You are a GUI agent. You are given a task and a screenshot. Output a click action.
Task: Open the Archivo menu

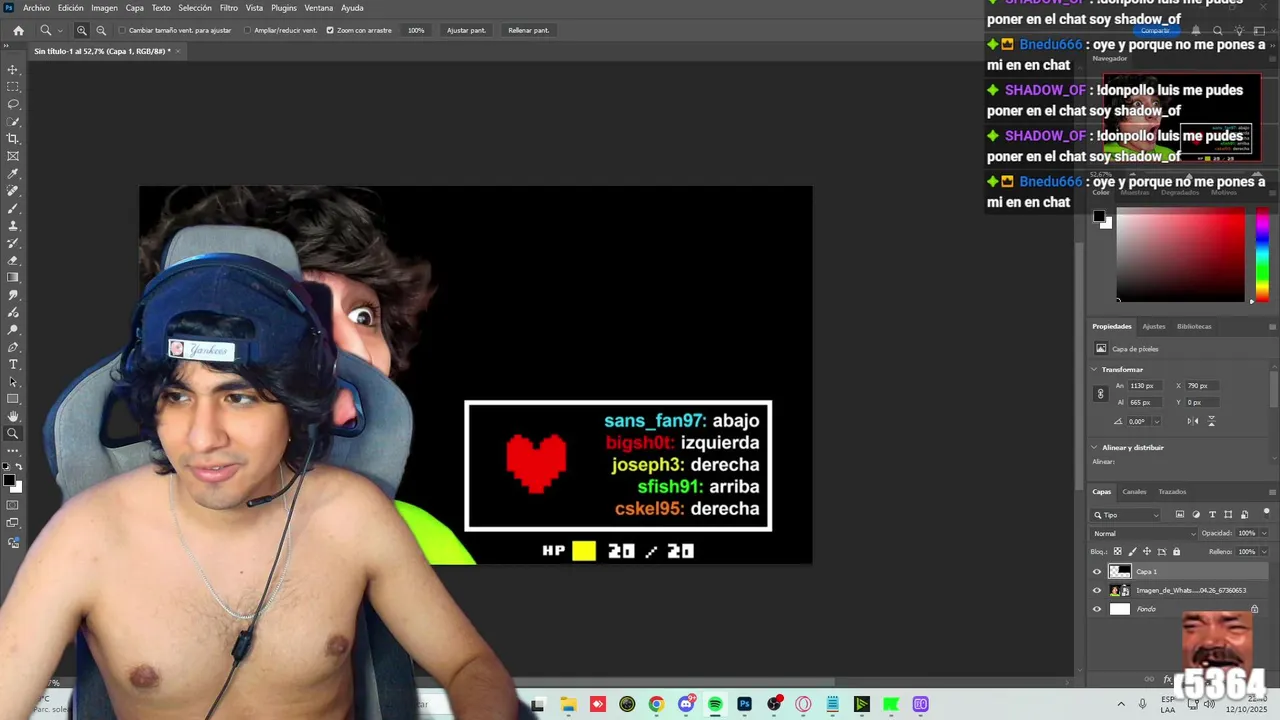coord(36,8)
